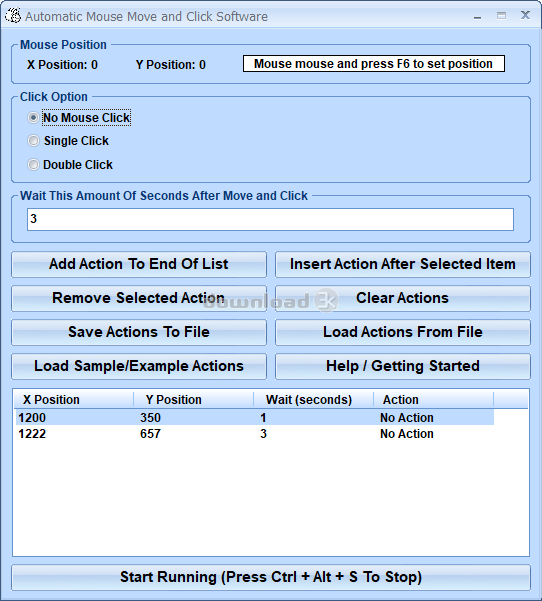The image size is (542, 601).
Task: Open Save Actions To File
Action: pyautogui.click(x=139, y=332)
